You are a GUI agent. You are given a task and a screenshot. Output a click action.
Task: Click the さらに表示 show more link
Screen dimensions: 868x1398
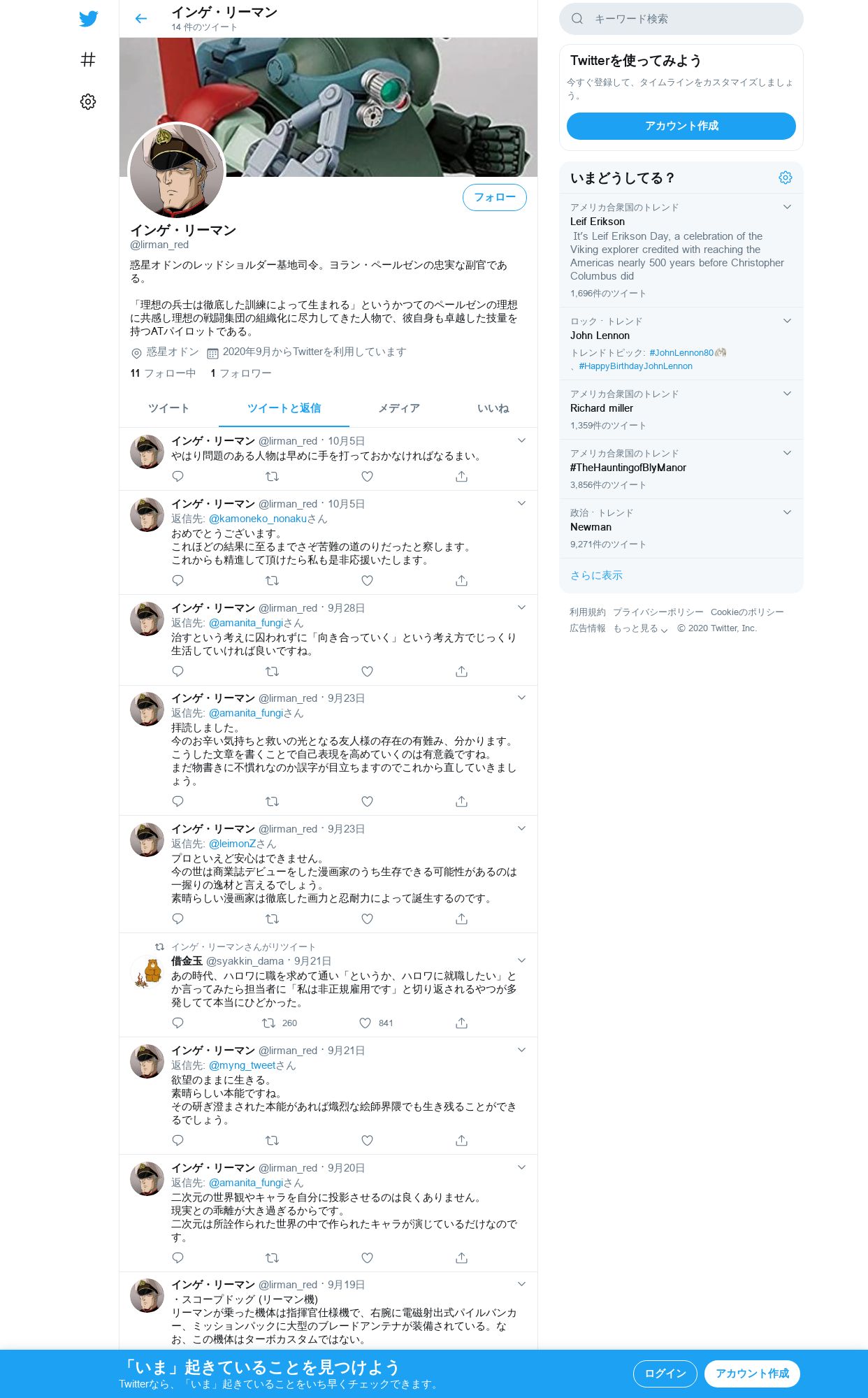click(x=596, y=575)
